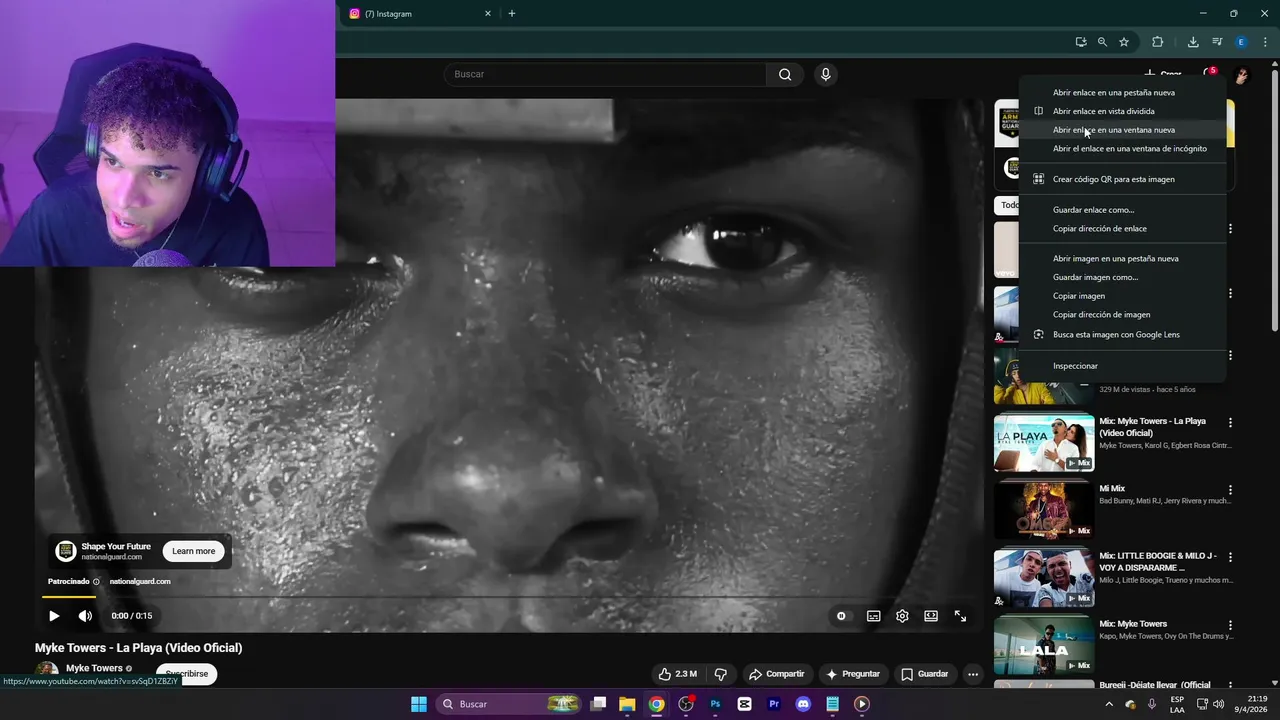1280x720 pixels.
Task: Like the video with 2.3 M
Action: [x=677, y=674]
